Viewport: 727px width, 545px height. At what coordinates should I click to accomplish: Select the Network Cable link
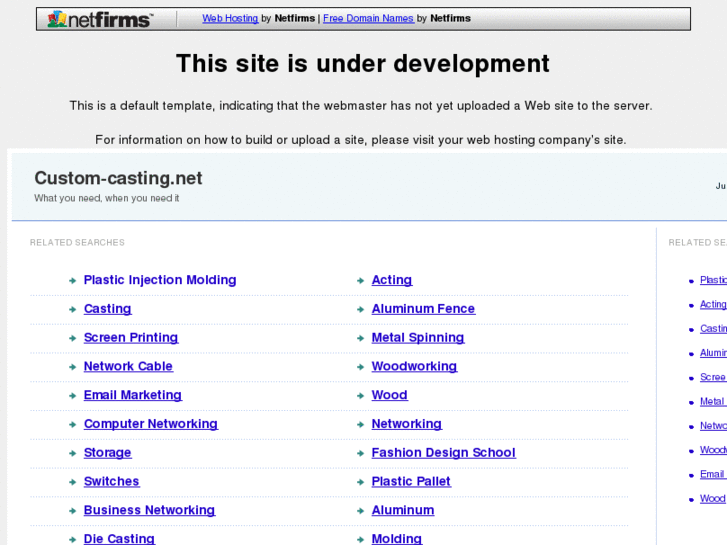[x=128, y=366]
